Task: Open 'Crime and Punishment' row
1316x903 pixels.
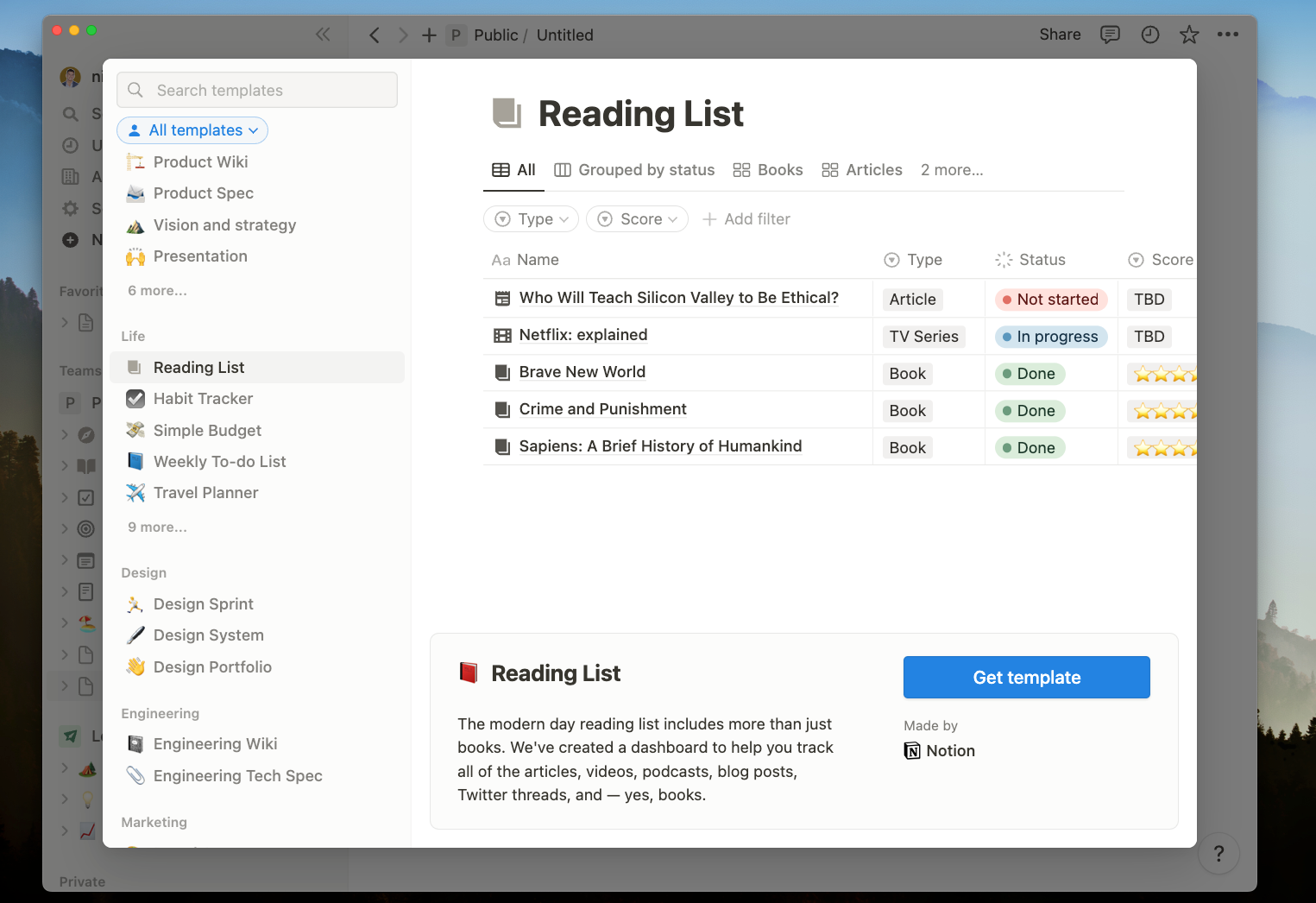Action: pyautogui.click(x=603, y=409)
